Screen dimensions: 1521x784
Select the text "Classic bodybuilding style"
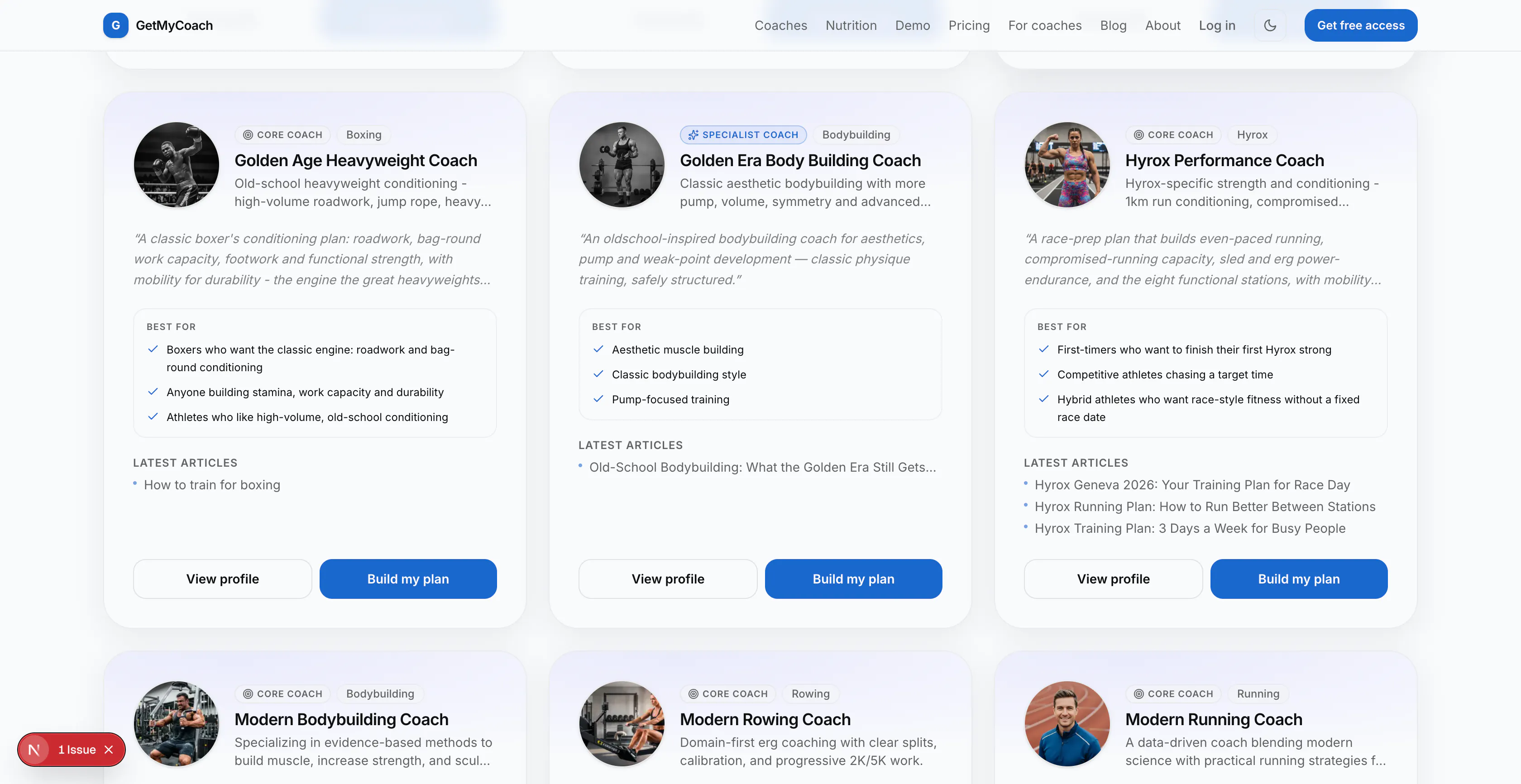click(679, 374)
